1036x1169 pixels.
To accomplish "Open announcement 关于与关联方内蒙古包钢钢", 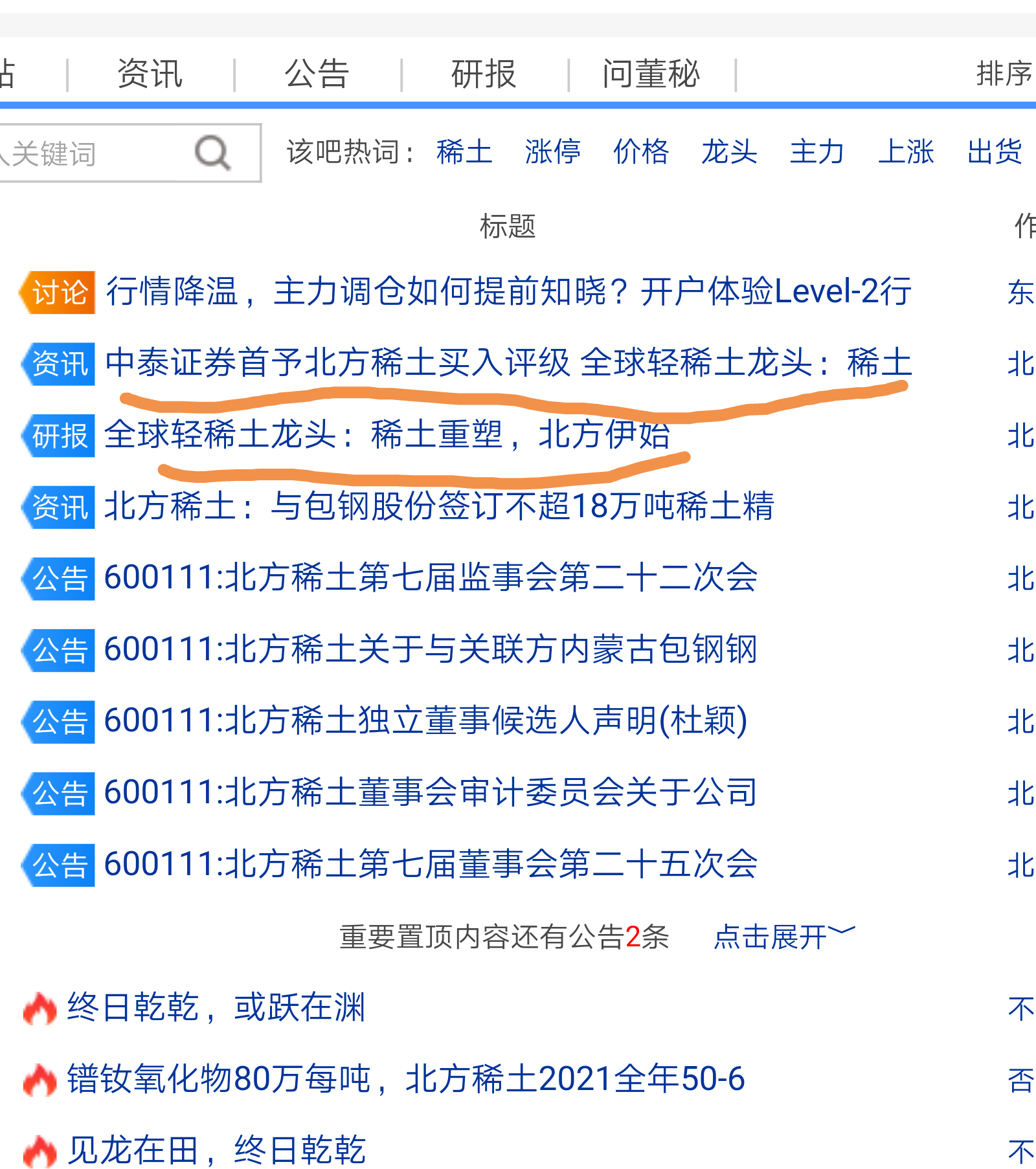I will point(431,649).
